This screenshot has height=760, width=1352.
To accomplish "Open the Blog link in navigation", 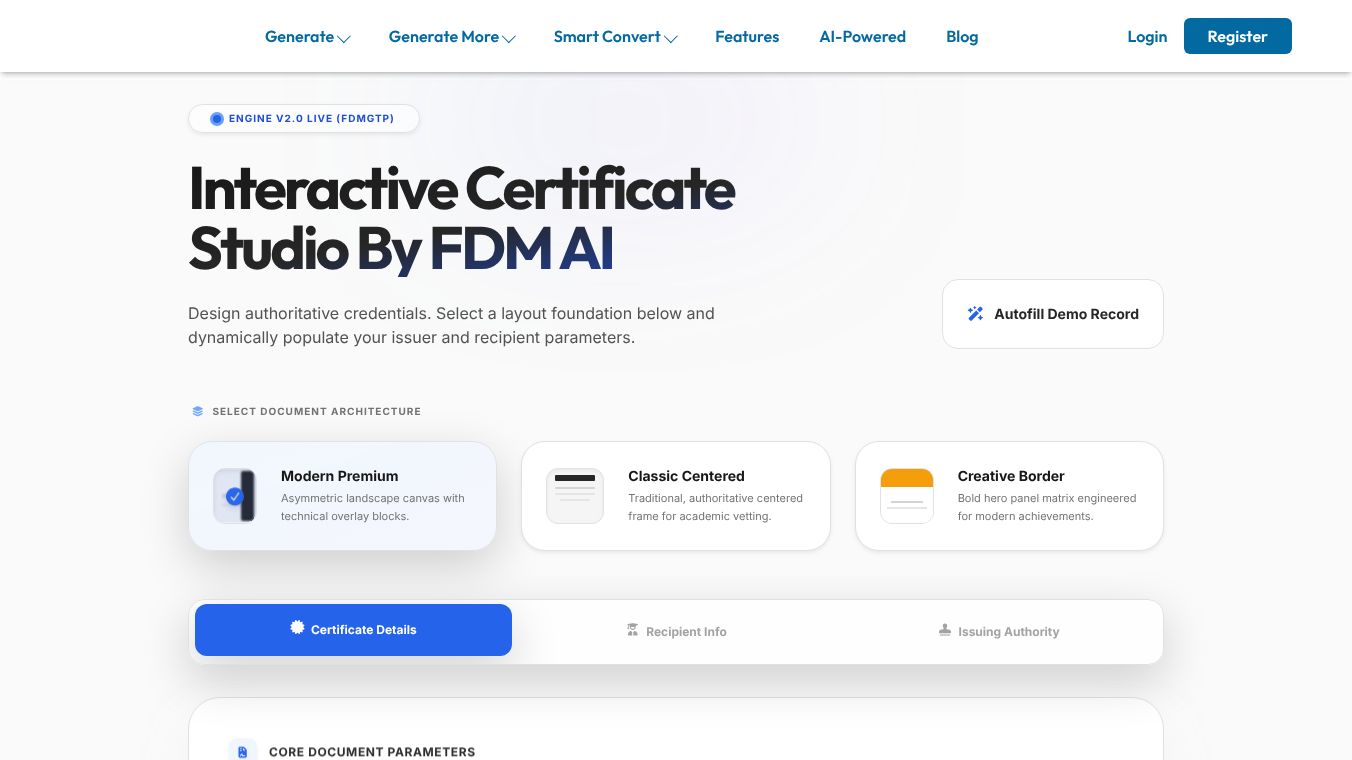I will 962,37.
